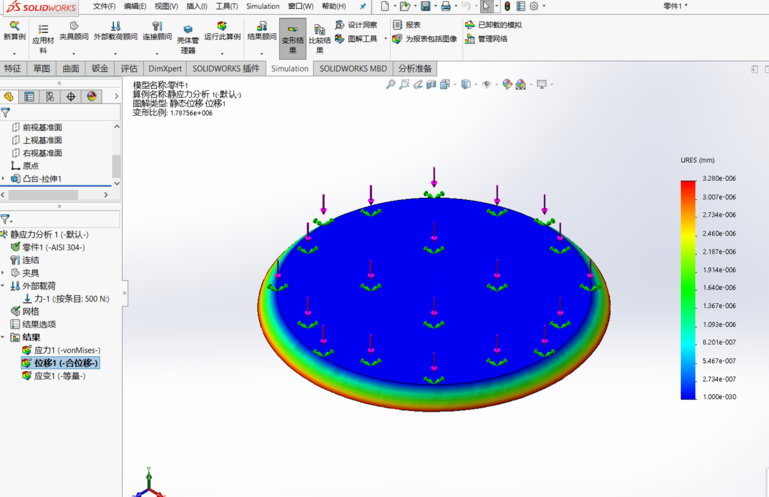
Task: Pin the menu bar with pushpin icon
Action: (x=363, y=6)
